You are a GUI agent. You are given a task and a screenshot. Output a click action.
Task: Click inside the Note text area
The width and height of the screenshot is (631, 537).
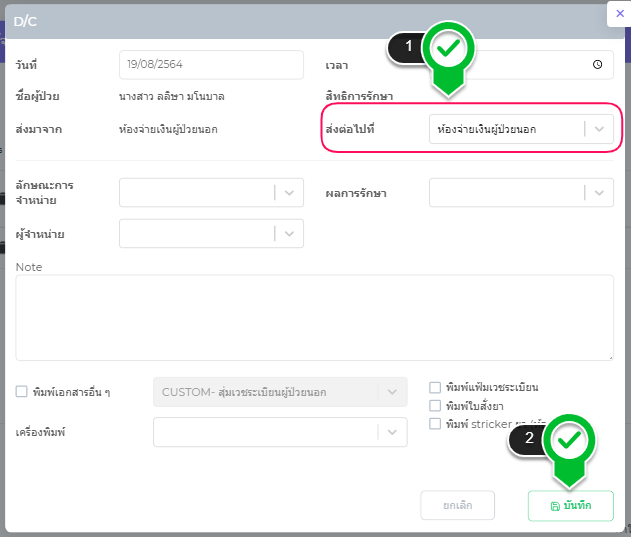point(314,317)
